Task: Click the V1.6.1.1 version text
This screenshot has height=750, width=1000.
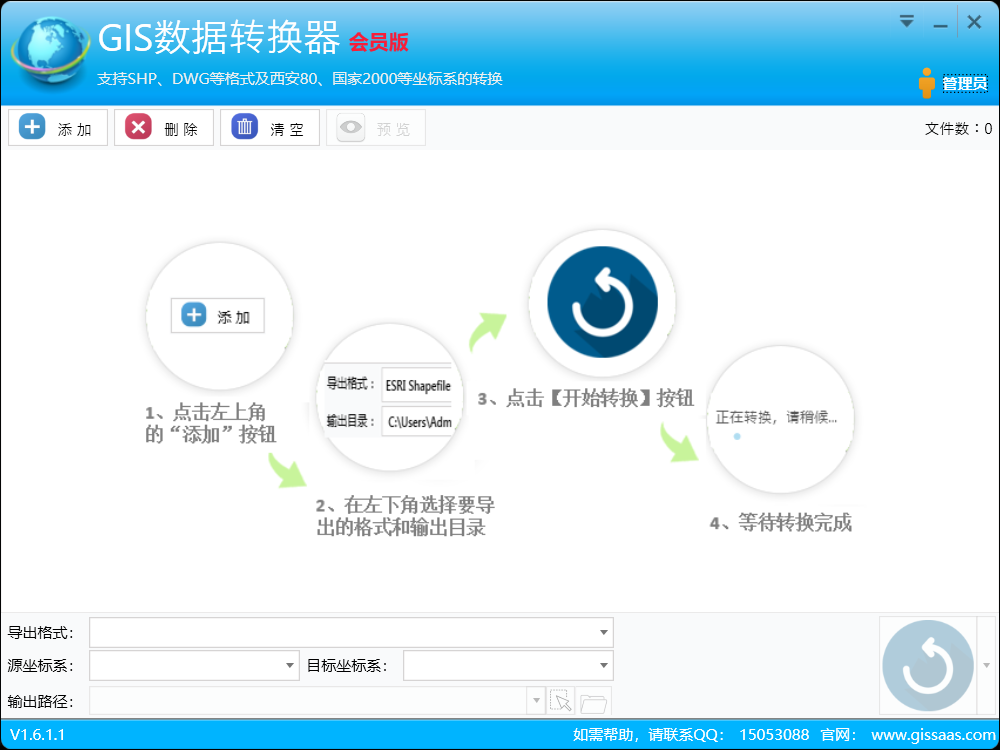Action: [38, 735]
